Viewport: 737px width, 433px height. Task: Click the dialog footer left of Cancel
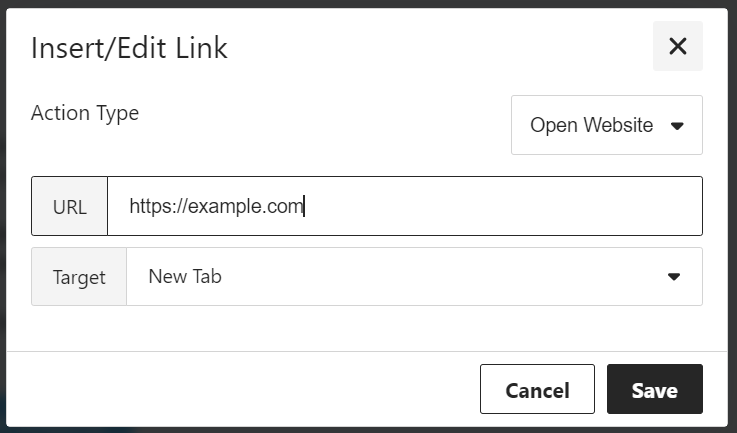(240, 390)
